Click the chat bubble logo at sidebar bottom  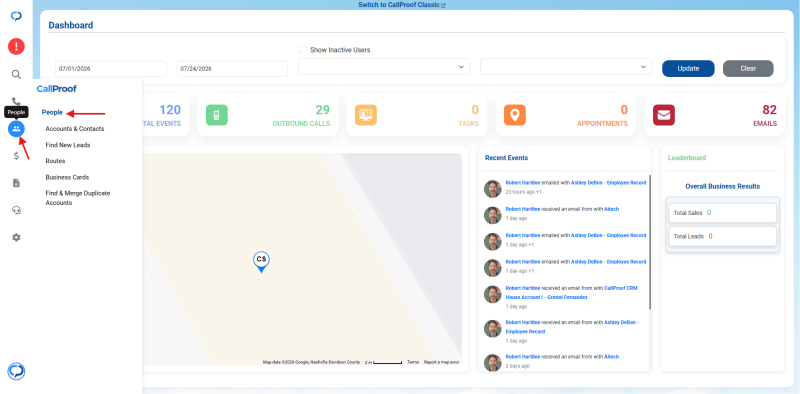click(x=16, y=371)
